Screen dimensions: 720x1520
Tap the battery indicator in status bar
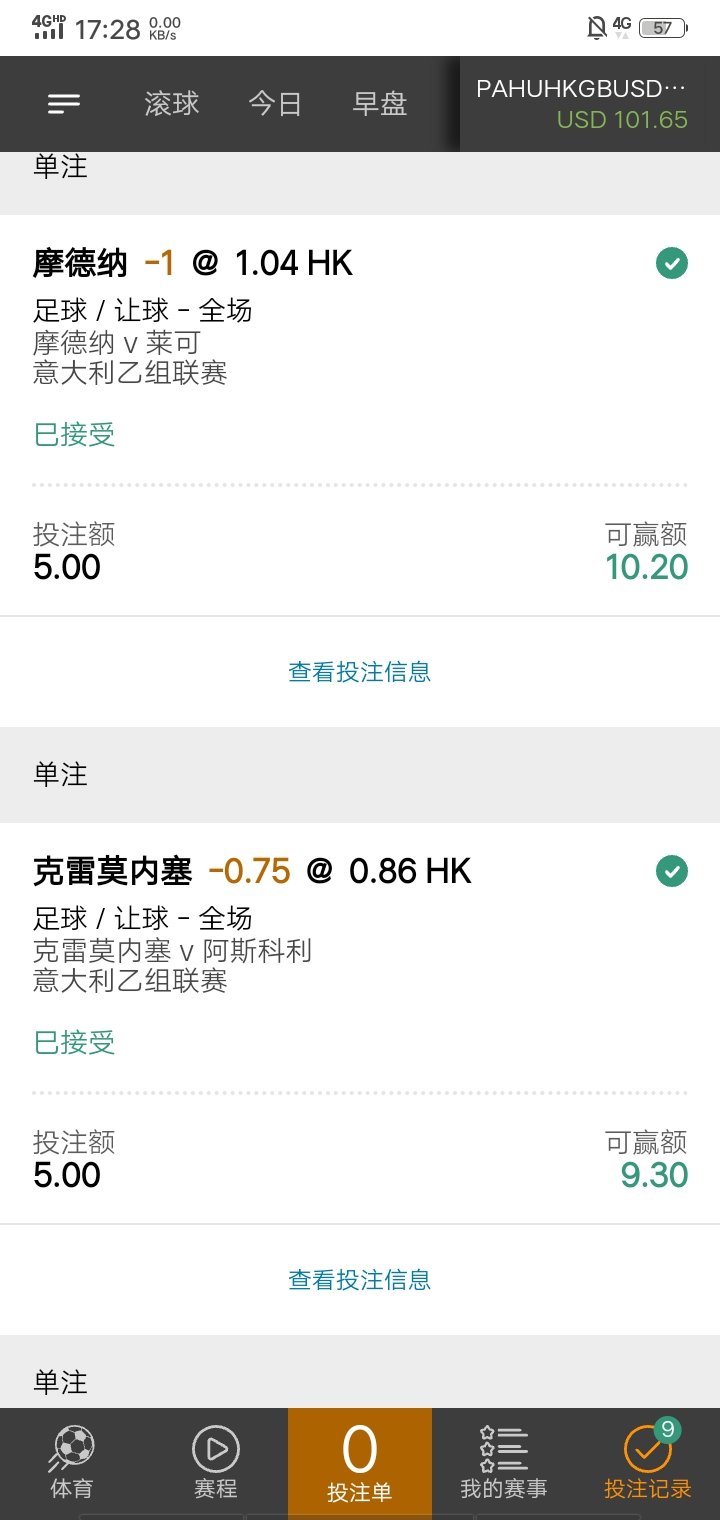pyautogui.click(x=663, y=28)
